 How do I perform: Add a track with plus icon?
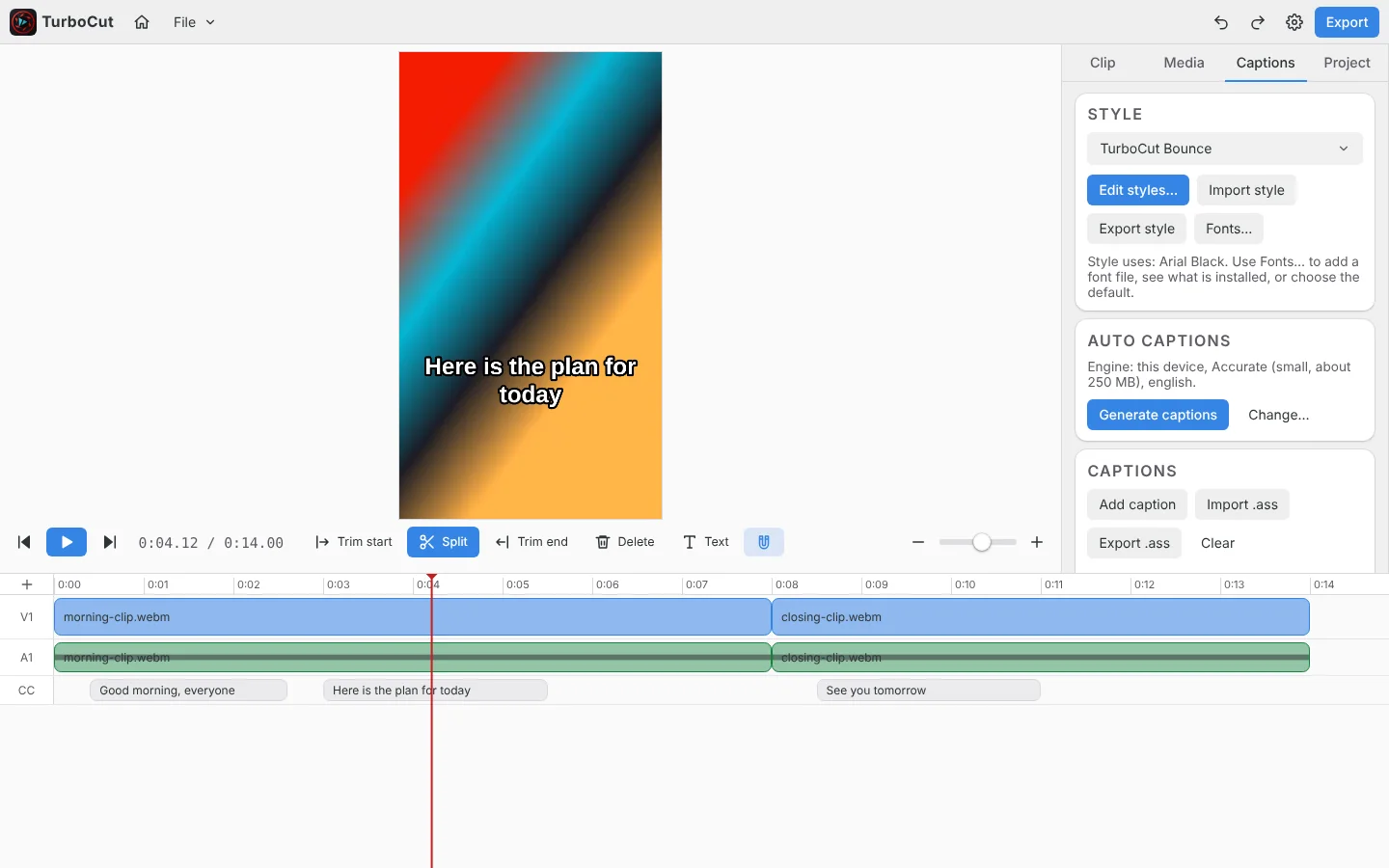click(27, 584)
